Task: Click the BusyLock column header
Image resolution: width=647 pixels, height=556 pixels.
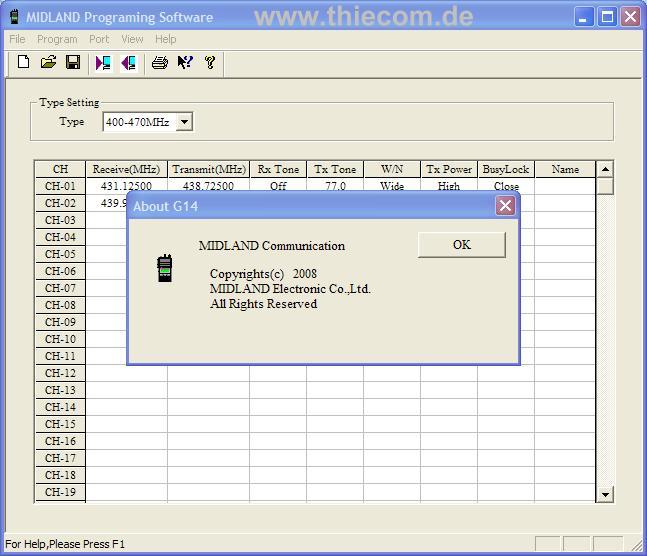Action: [506, 169]
